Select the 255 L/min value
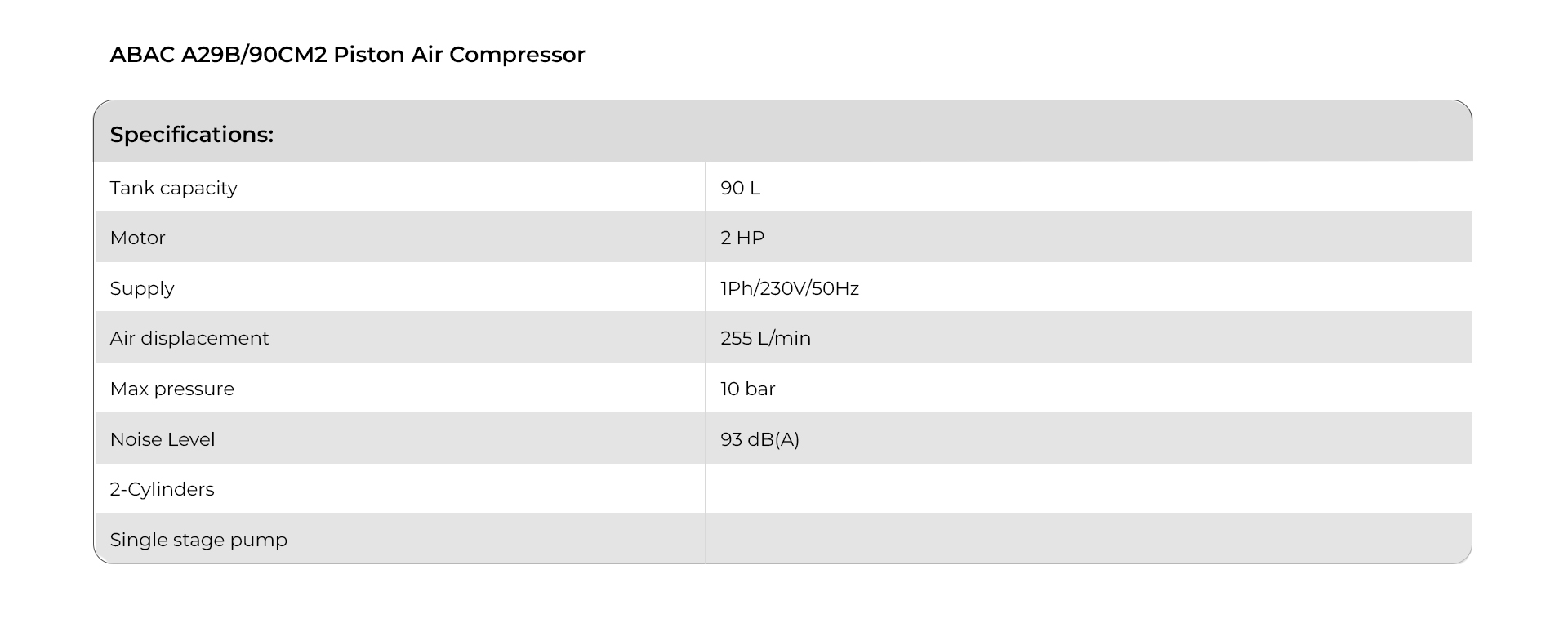Viewport: 1568px width, 632px height. point(765,338)
